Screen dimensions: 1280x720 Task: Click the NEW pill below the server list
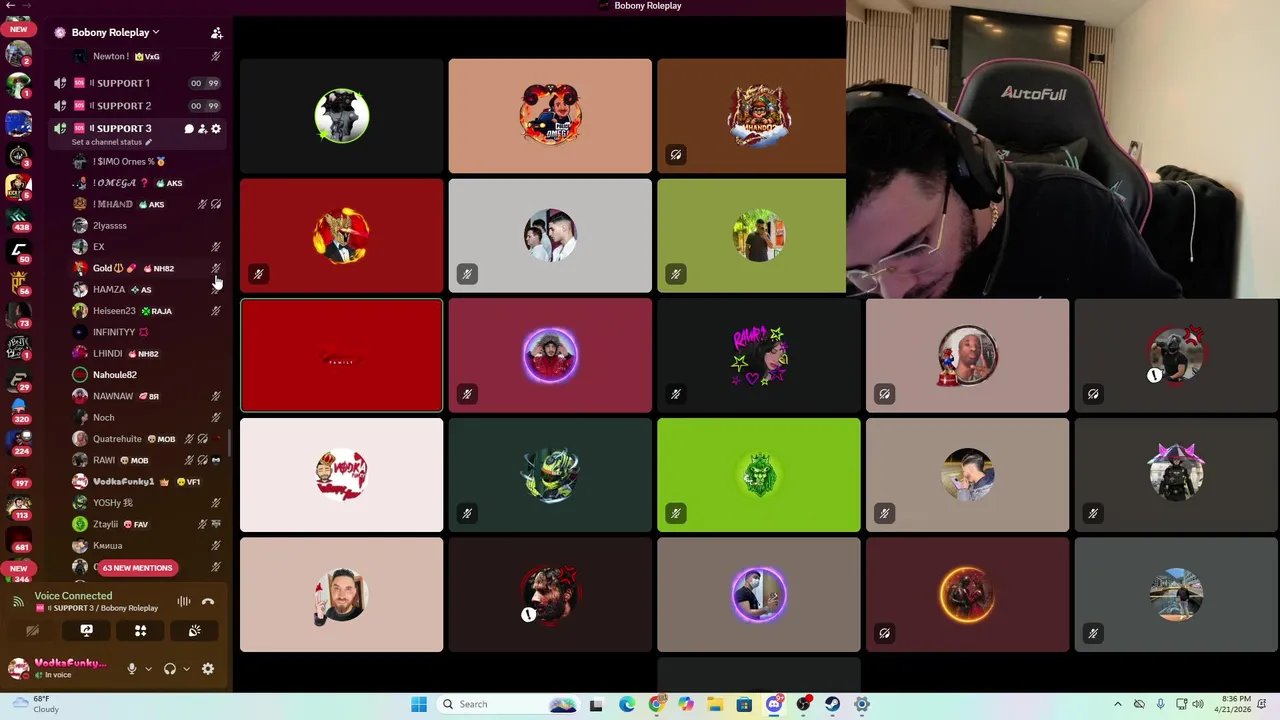click(18, 568)
